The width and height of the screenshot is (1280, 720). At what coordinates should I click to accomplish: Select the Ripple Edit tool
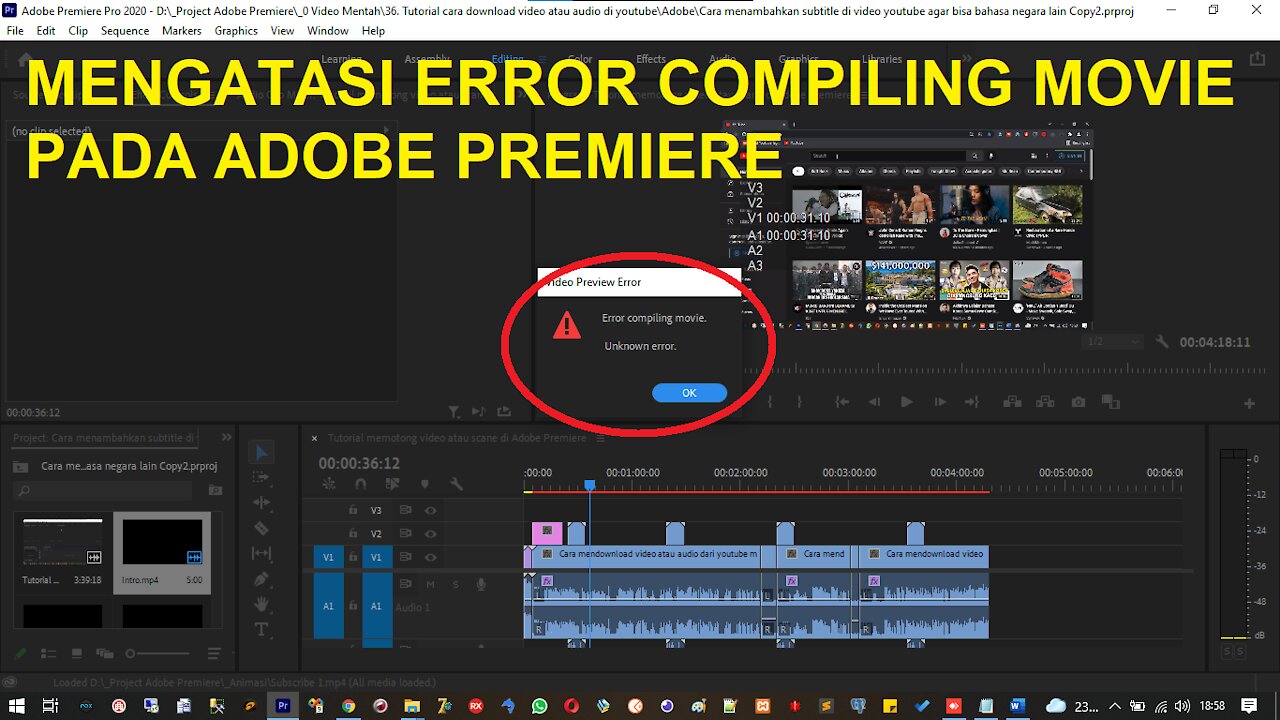pos(261,503)
